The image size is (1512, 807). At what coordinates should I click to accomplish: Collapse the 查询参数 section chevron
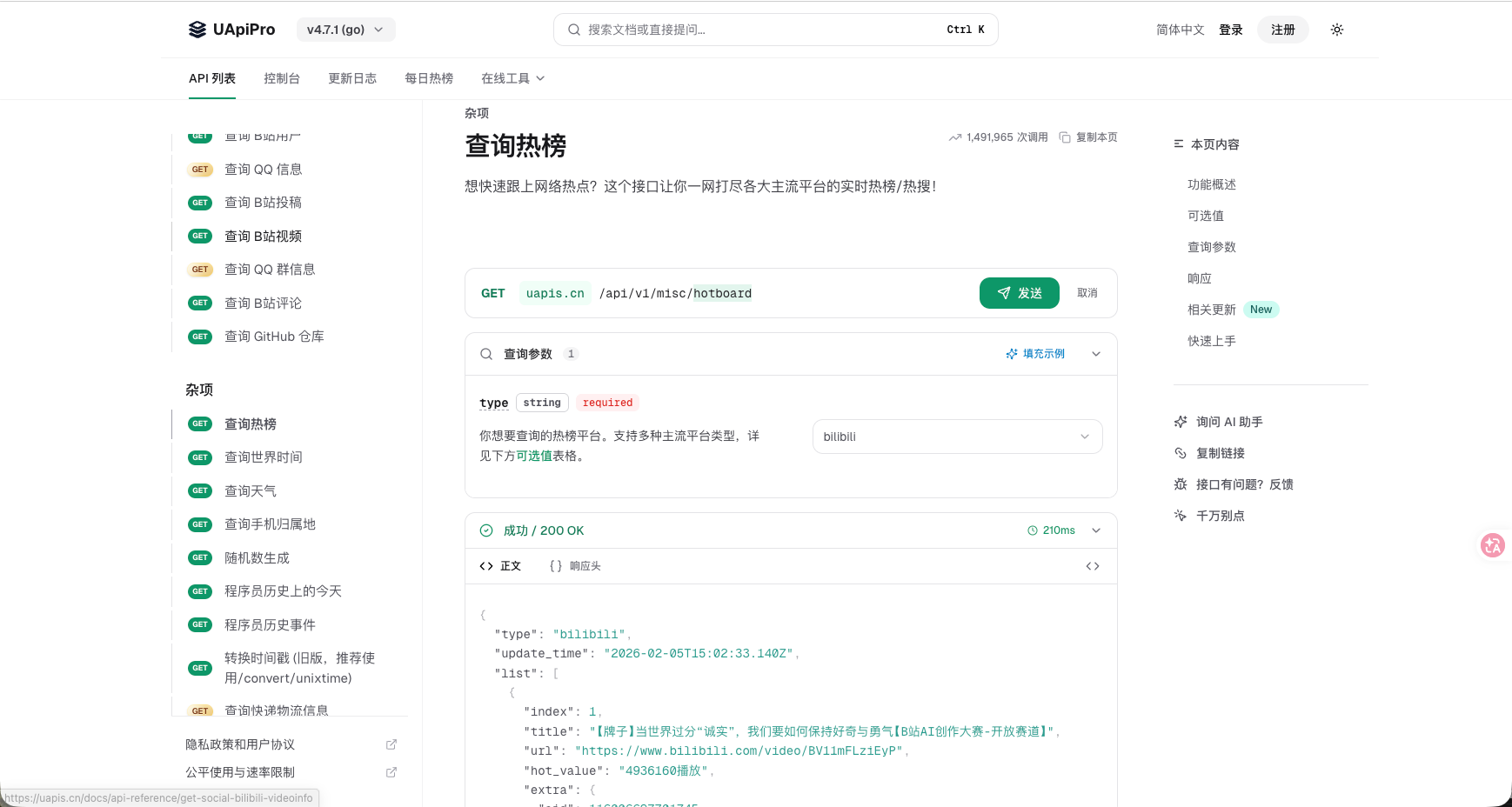1095,353
